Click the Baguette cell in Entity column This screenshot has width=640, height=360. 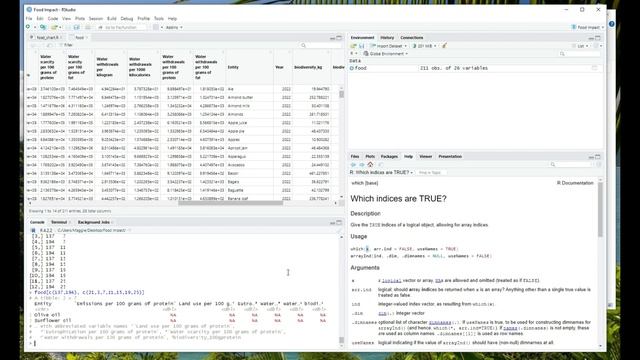point(236,190)
